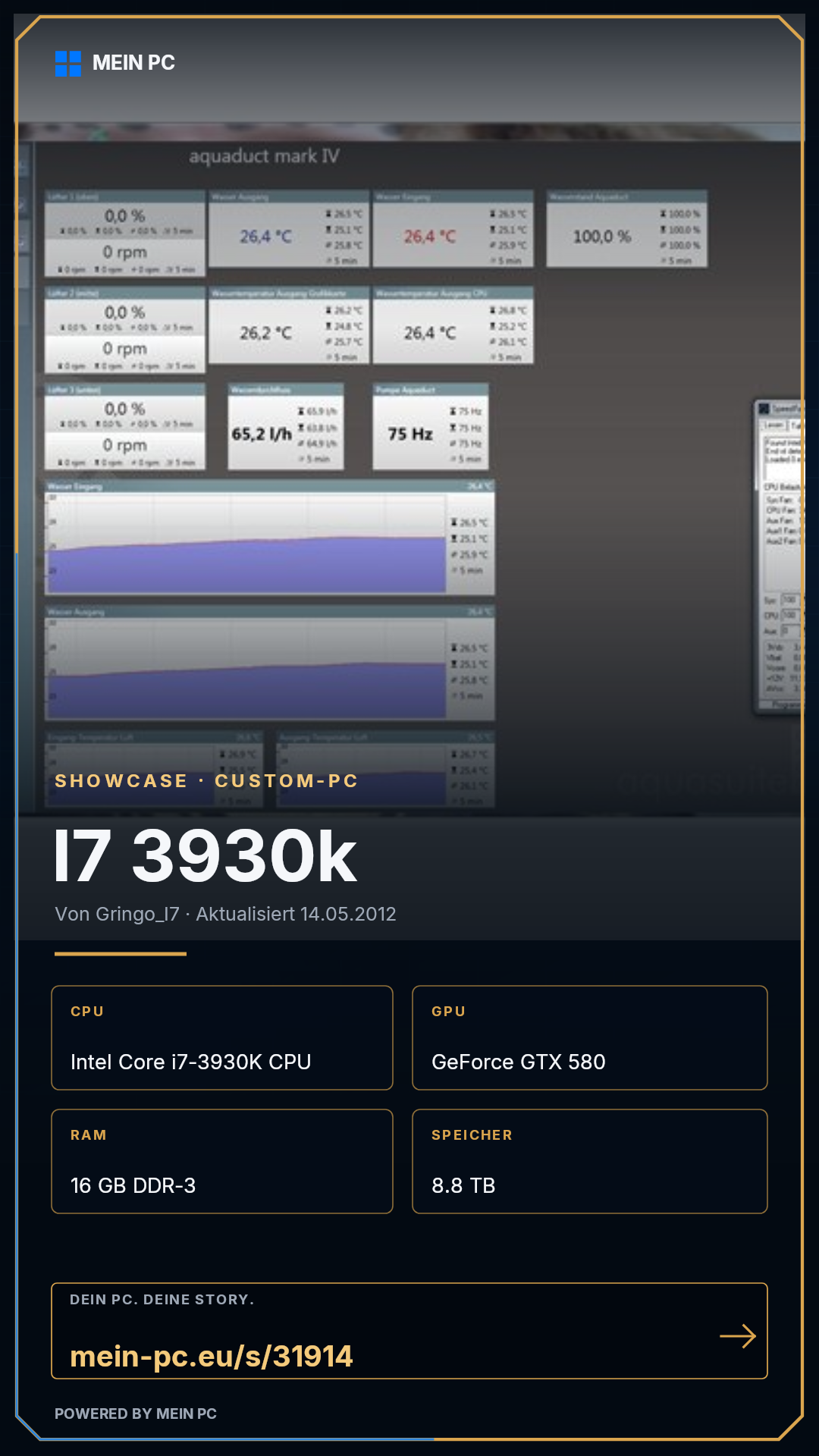
Task: Click the '65,2 l/h' flow value tile
Action: (286, 427)
